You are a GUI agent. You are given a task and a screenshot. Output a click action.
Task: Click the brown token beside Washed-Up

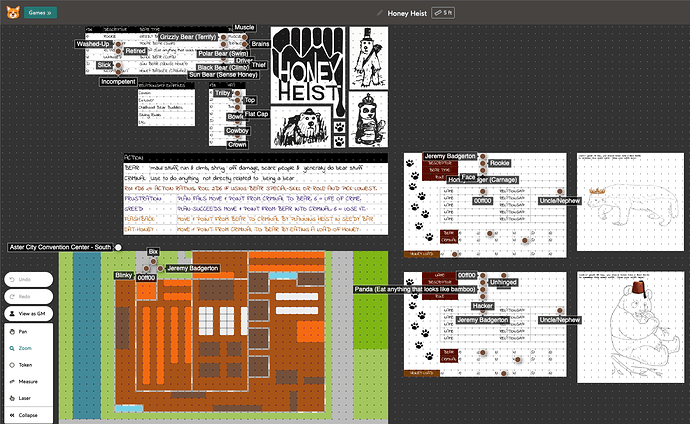118,44
